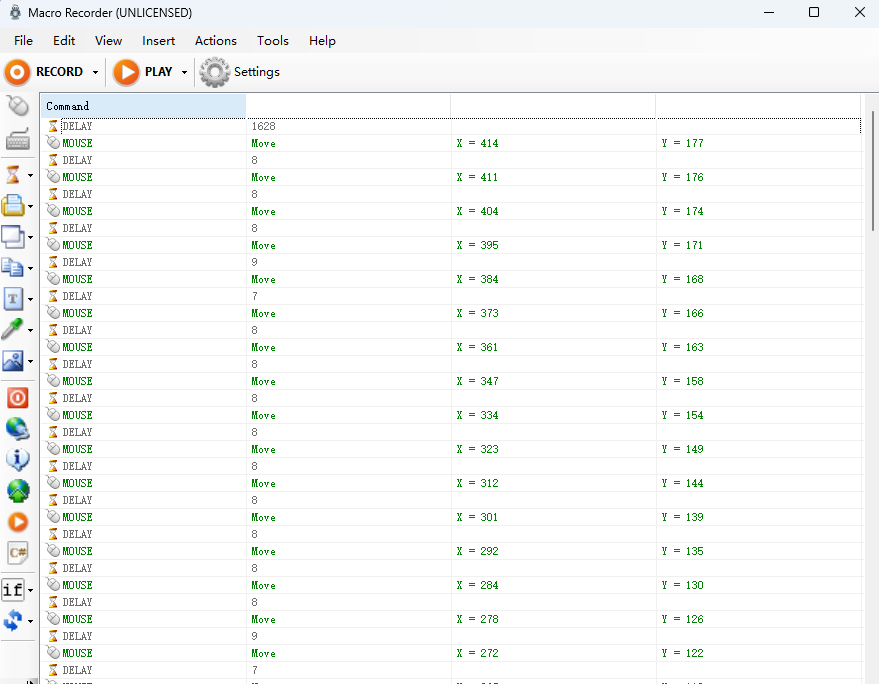The height and width of the screenshot is (684, 879).
Task: Click the keyboard action icon in sidebar
Action: point(17,141)
